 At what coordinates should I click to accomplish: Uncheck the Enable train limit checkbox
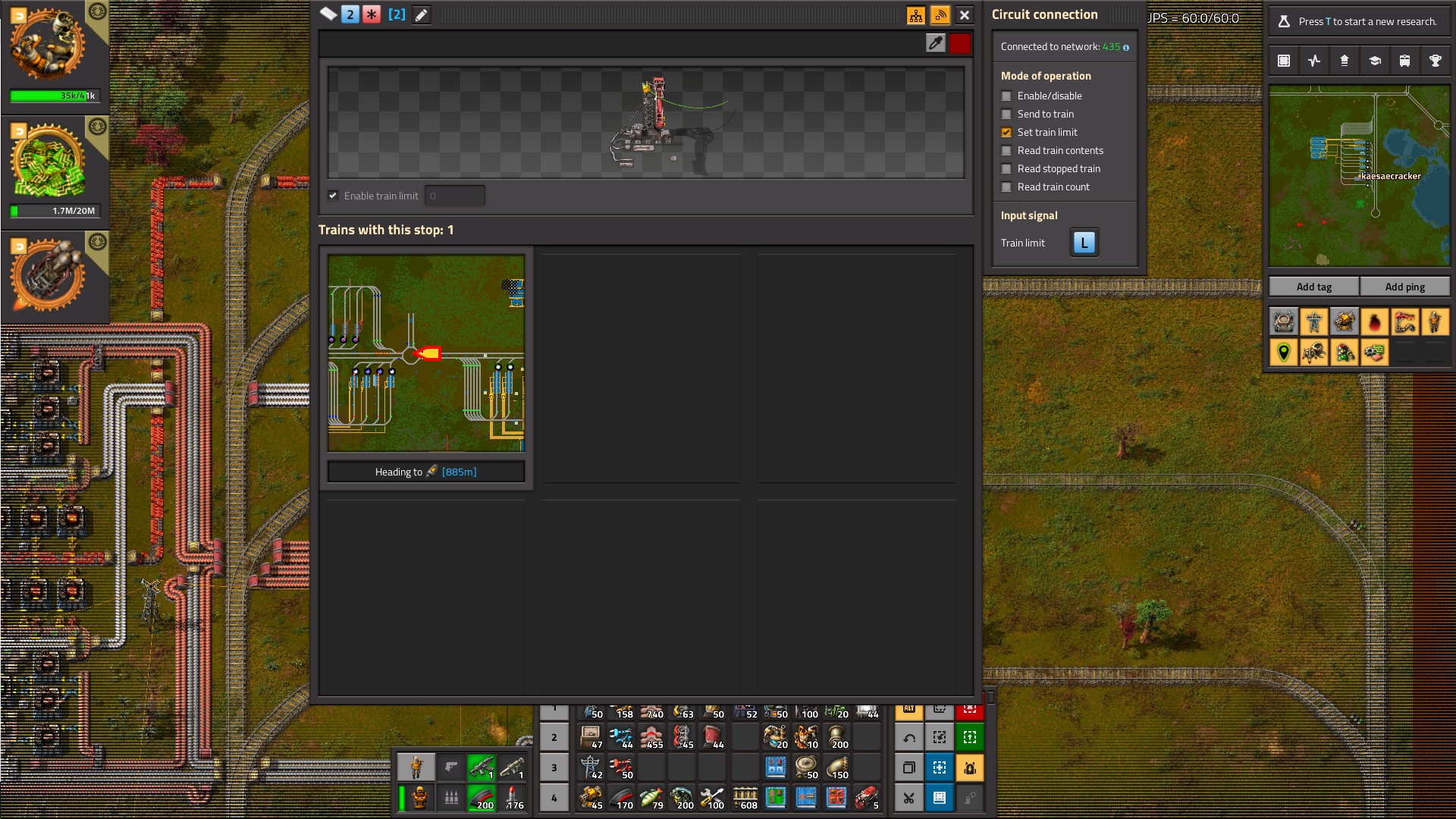(x=333, y=196)
